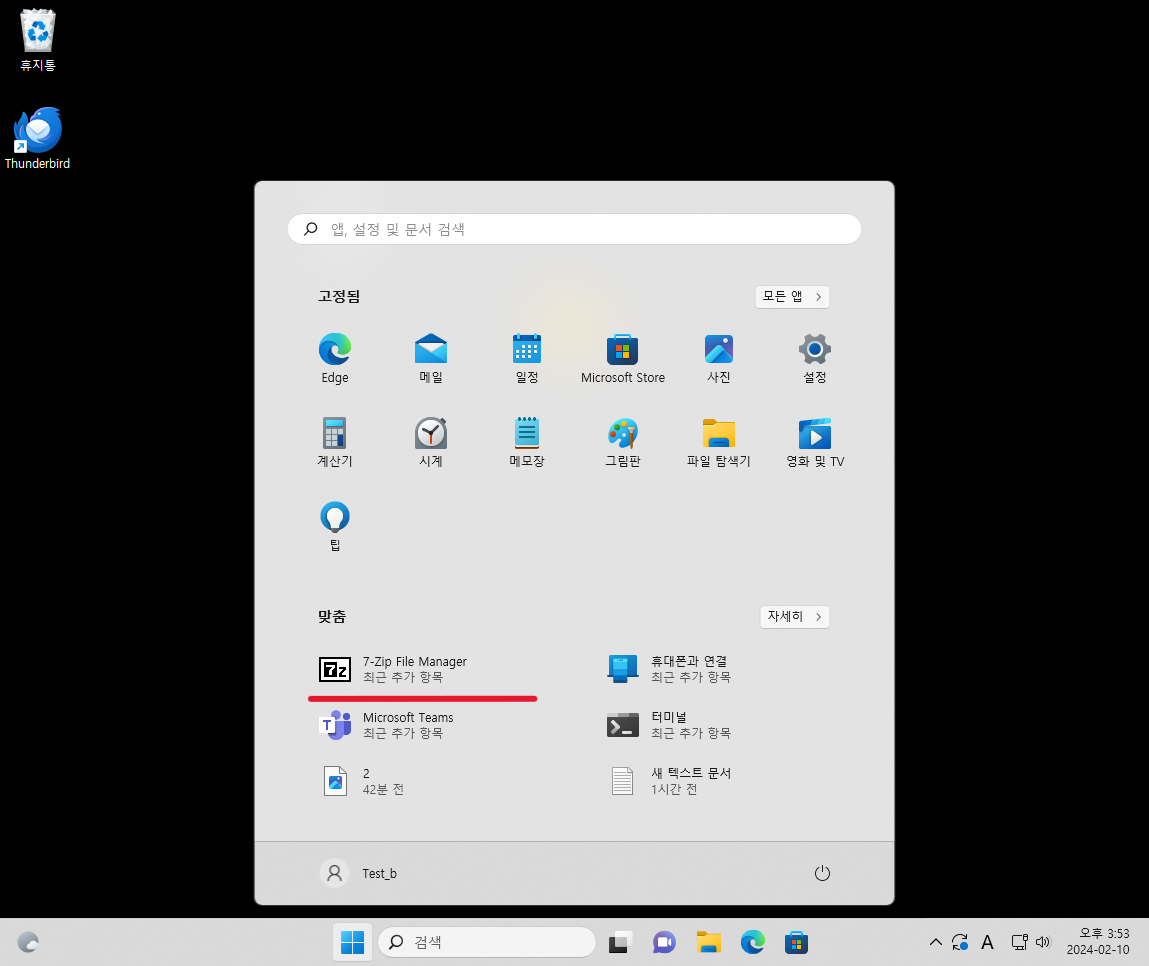The width and height of the screenshot is (1149, 966).
Task: Launch 메모장 notepad
Action: [x=527, y=442]
